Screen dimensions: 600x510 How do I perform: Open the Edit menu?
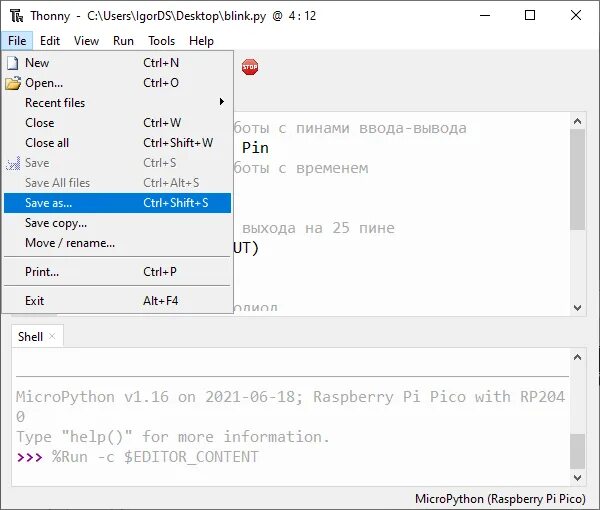[x=50, y=41]
